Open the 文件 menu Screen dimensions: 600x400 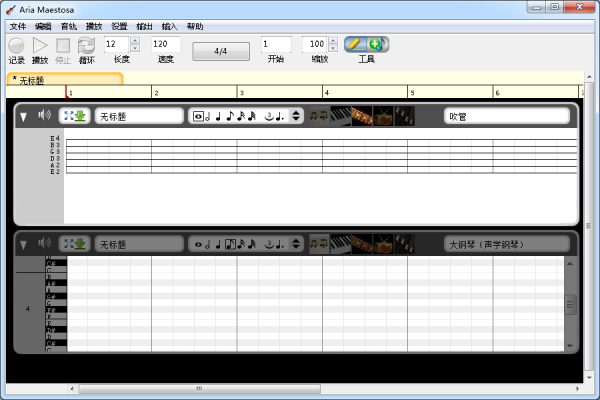point(18,26)
